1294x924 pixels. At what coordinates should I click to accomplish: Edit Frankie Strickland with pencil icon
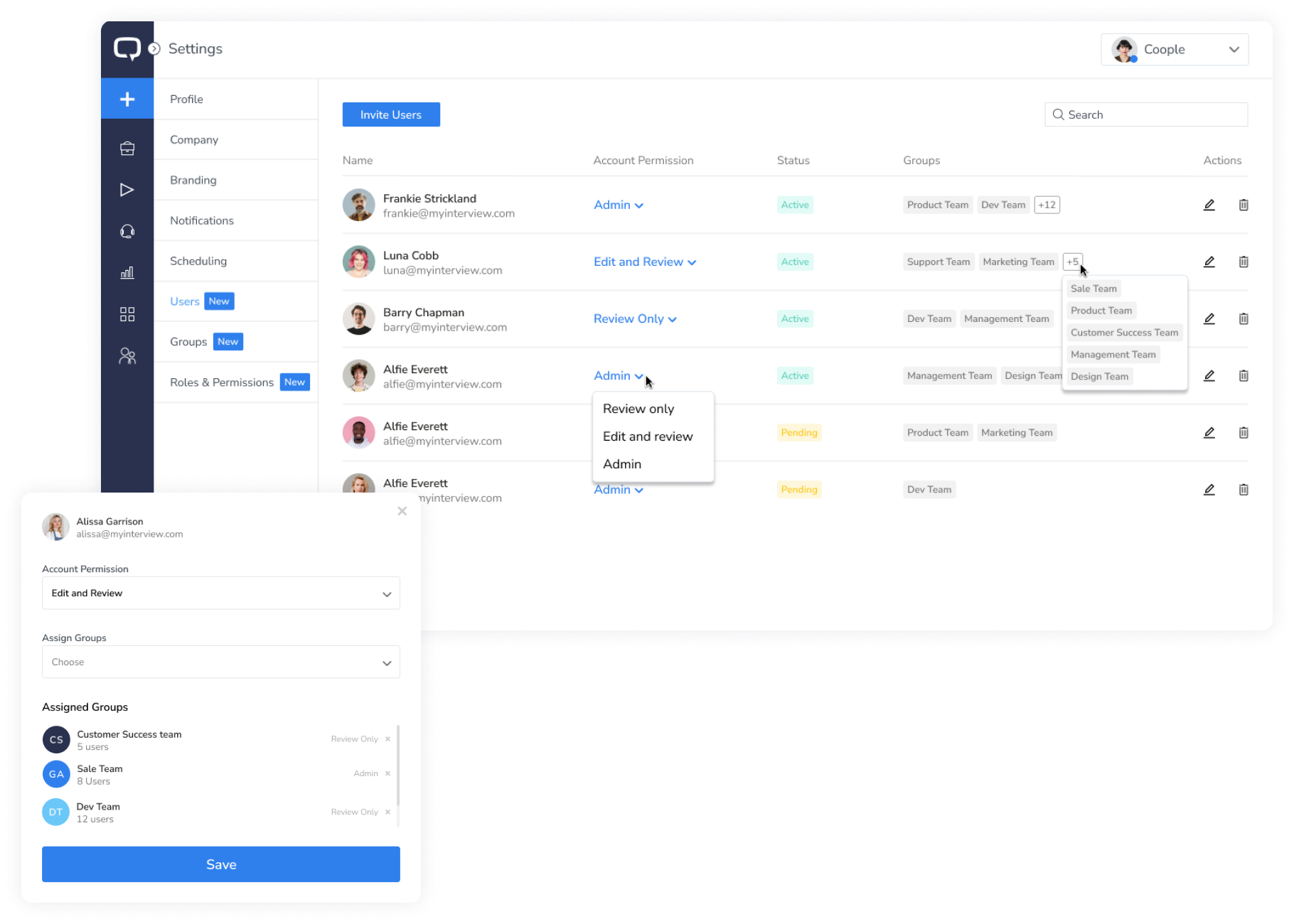pos(1209,205)
